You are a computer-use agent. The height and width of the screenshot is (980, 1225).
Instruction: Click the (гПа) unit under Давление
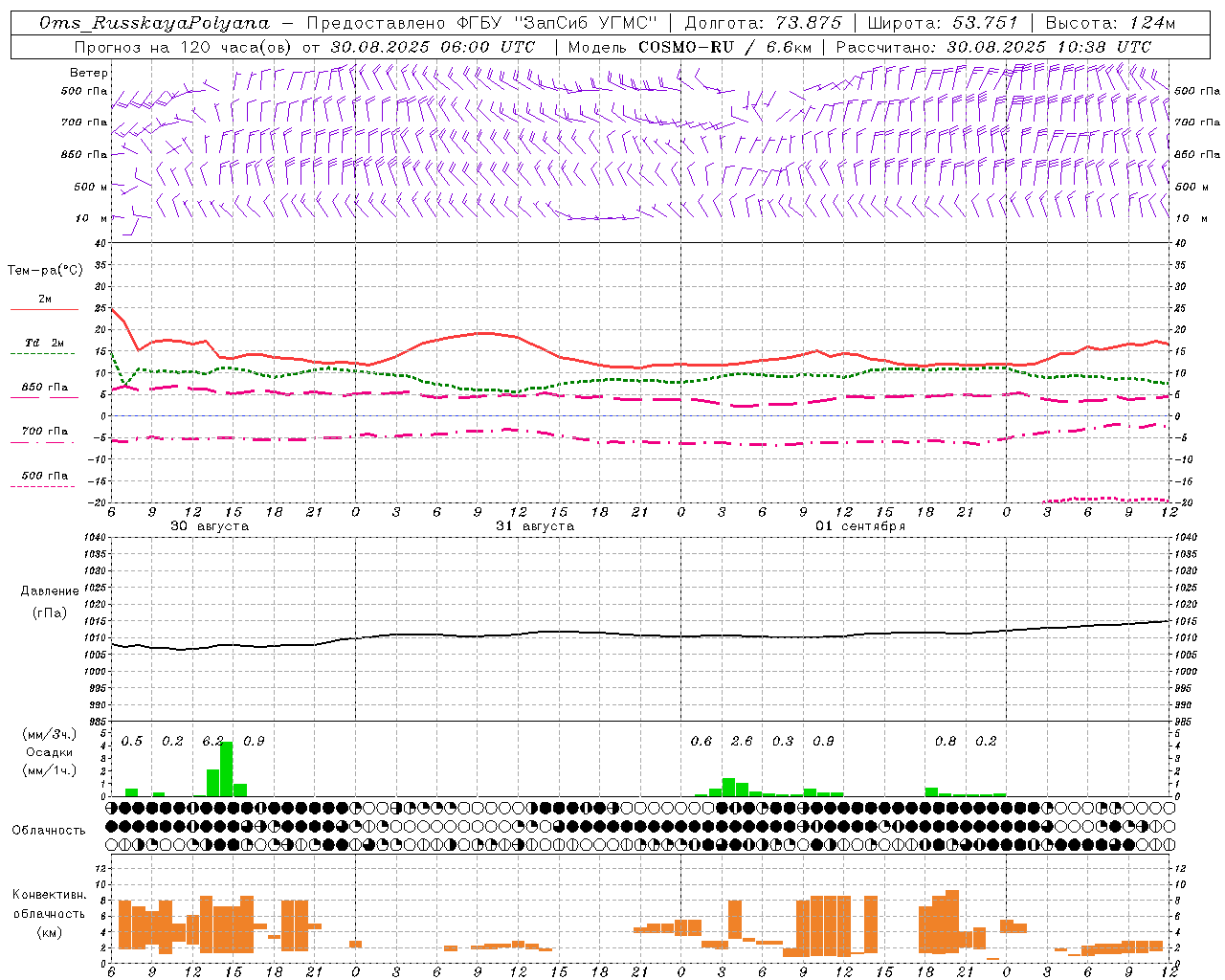(x=49, y=612)
